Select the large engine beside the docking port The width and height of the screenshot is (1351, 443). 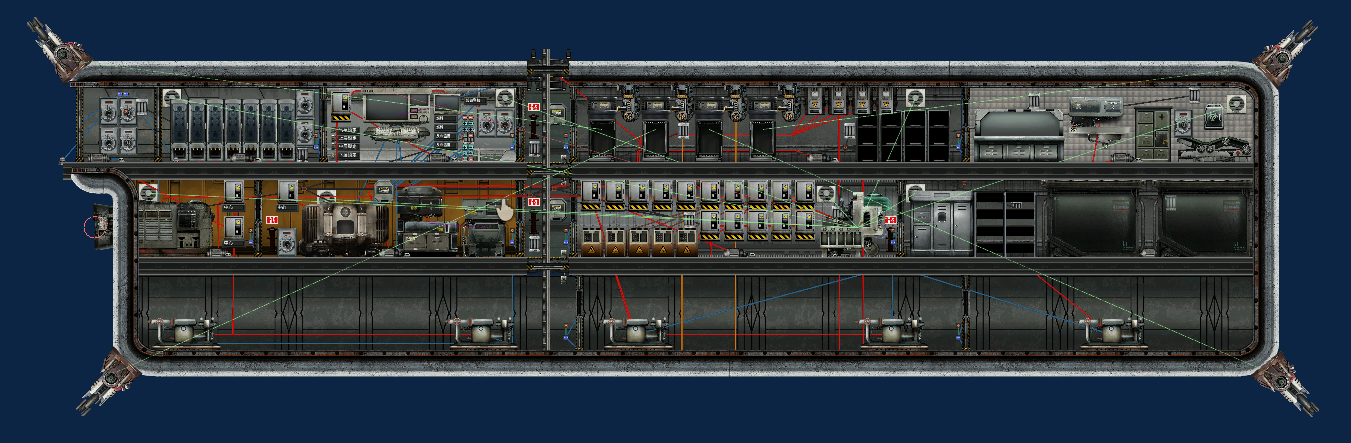point(176,226)
